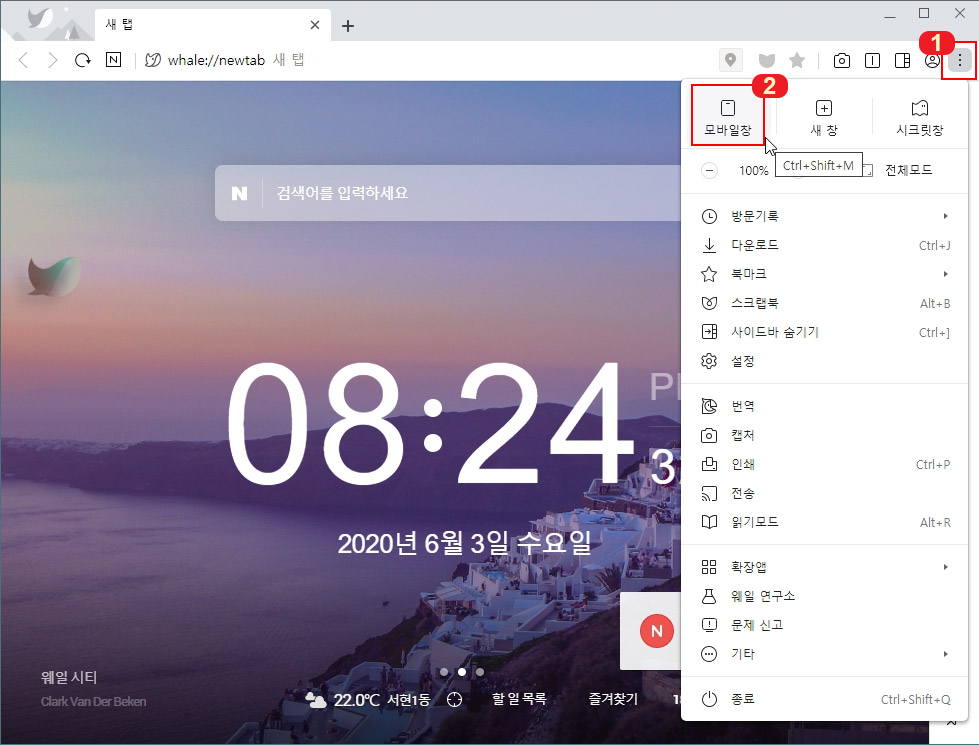Expand the 기타 submenu

point(825,654)
